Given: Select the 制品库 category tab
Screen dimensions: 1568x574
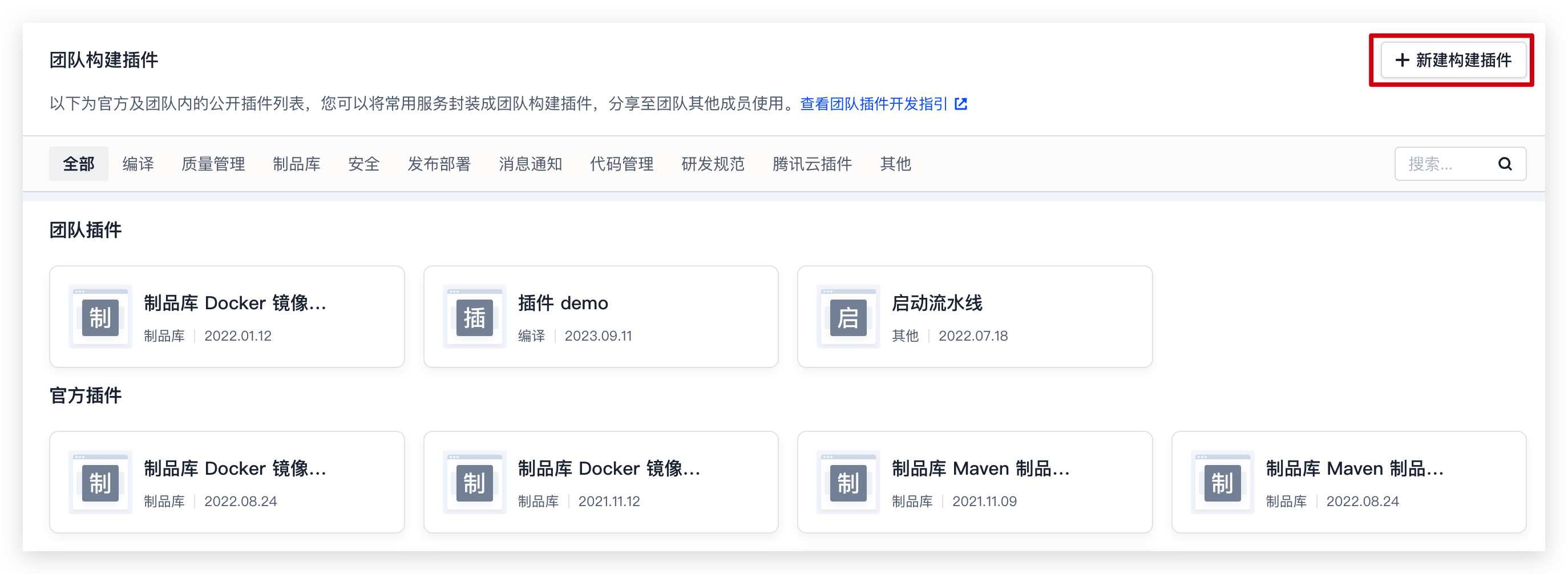Looking at the screenshot, I should pos(297,164).
